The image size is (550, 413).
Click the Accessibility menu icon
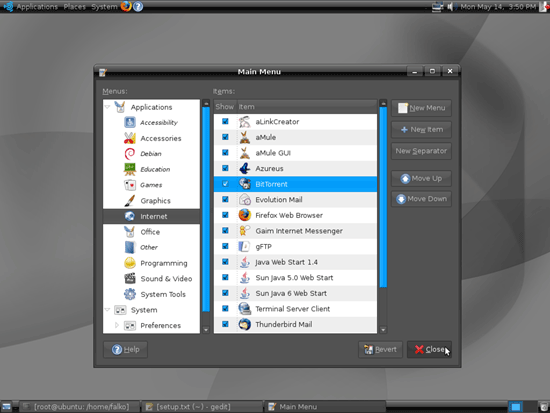[x=130, y=122]
